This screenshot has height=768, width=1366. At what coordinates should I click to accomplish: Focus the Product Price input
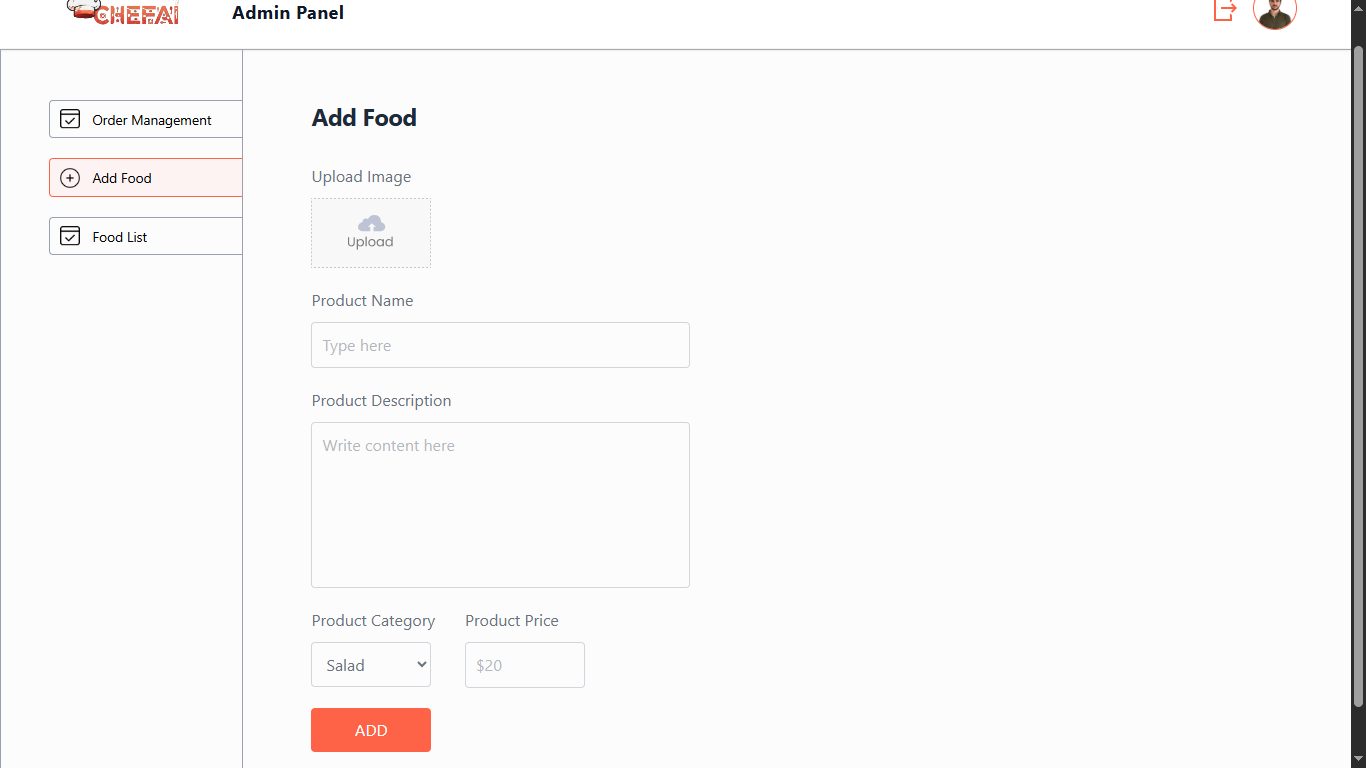[524, 665]
